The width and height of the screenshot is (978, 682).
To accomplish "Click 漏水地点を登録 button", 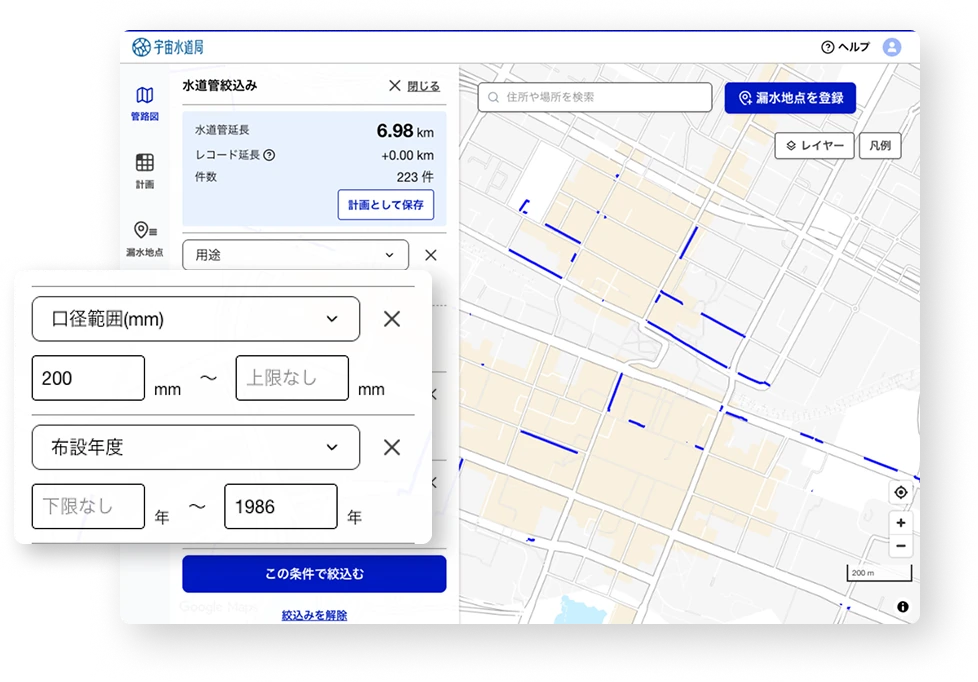I will coord(790,98).
